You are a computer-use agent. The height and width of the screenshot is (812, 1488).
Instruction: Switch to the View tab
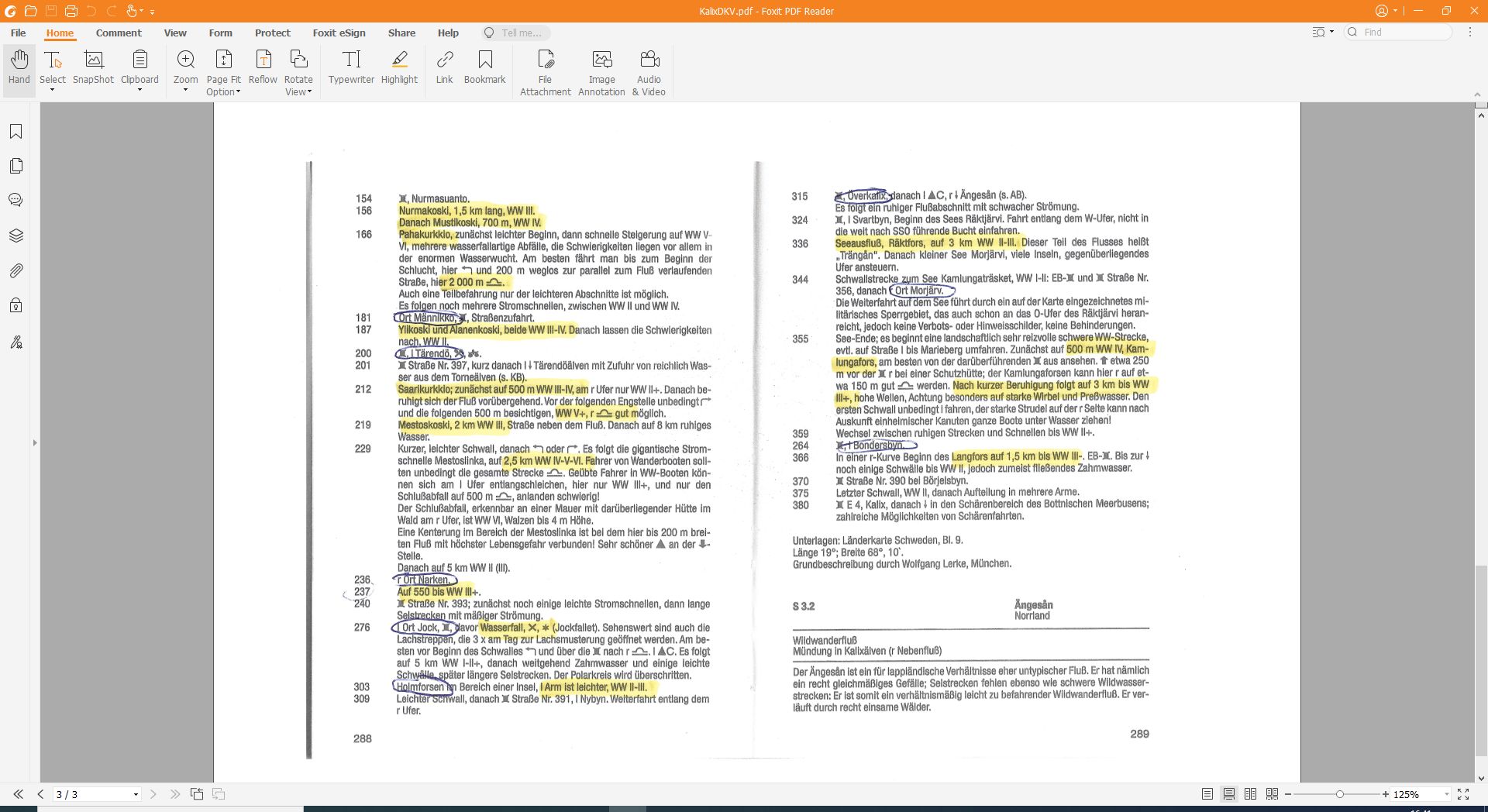point(175,33)
